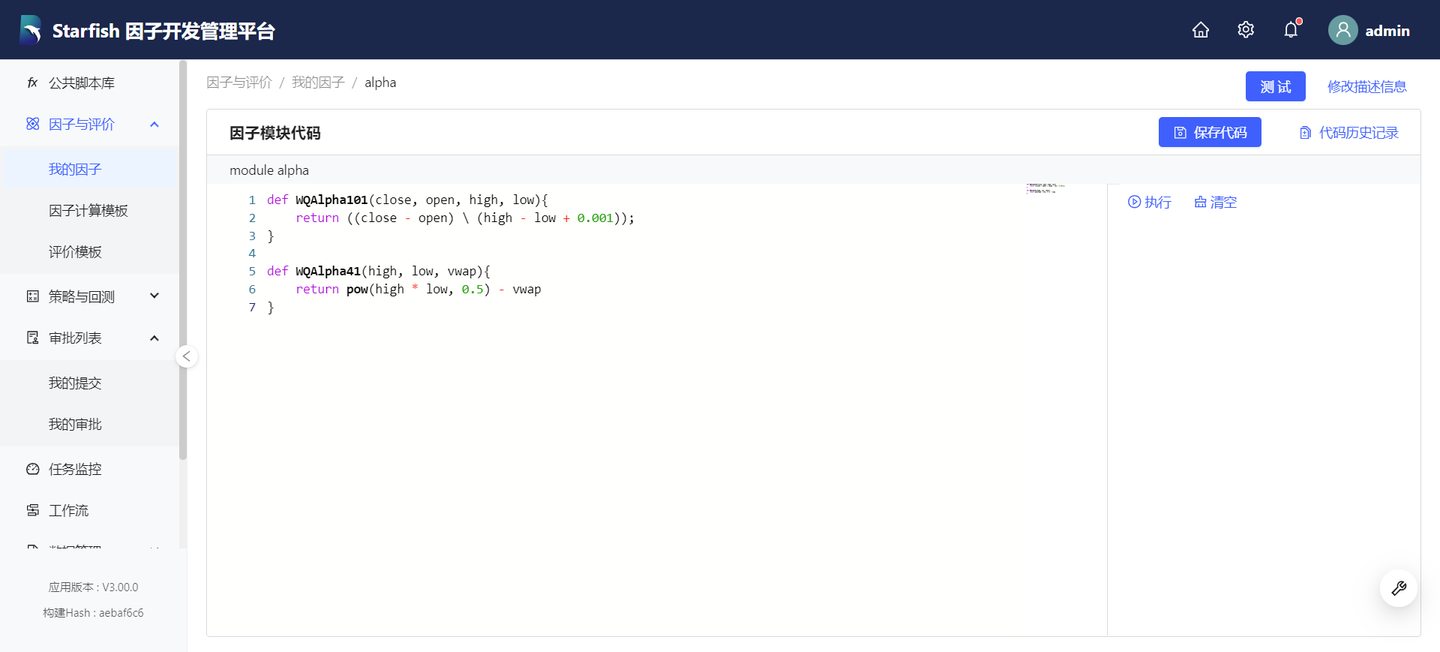Viewport: 1440px width, 652px height.
Task: Click the 因子与评价 atom icon
Action: click(x=32, y=124)
